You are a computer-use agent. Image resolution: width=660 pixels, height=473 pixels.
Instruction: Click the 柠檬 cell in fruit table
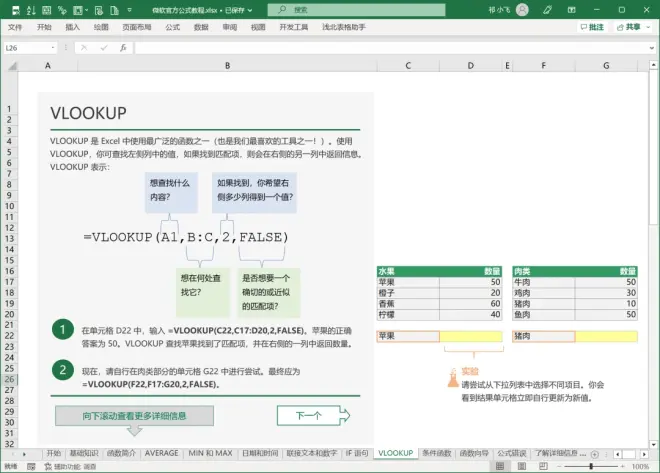point(408,314)
